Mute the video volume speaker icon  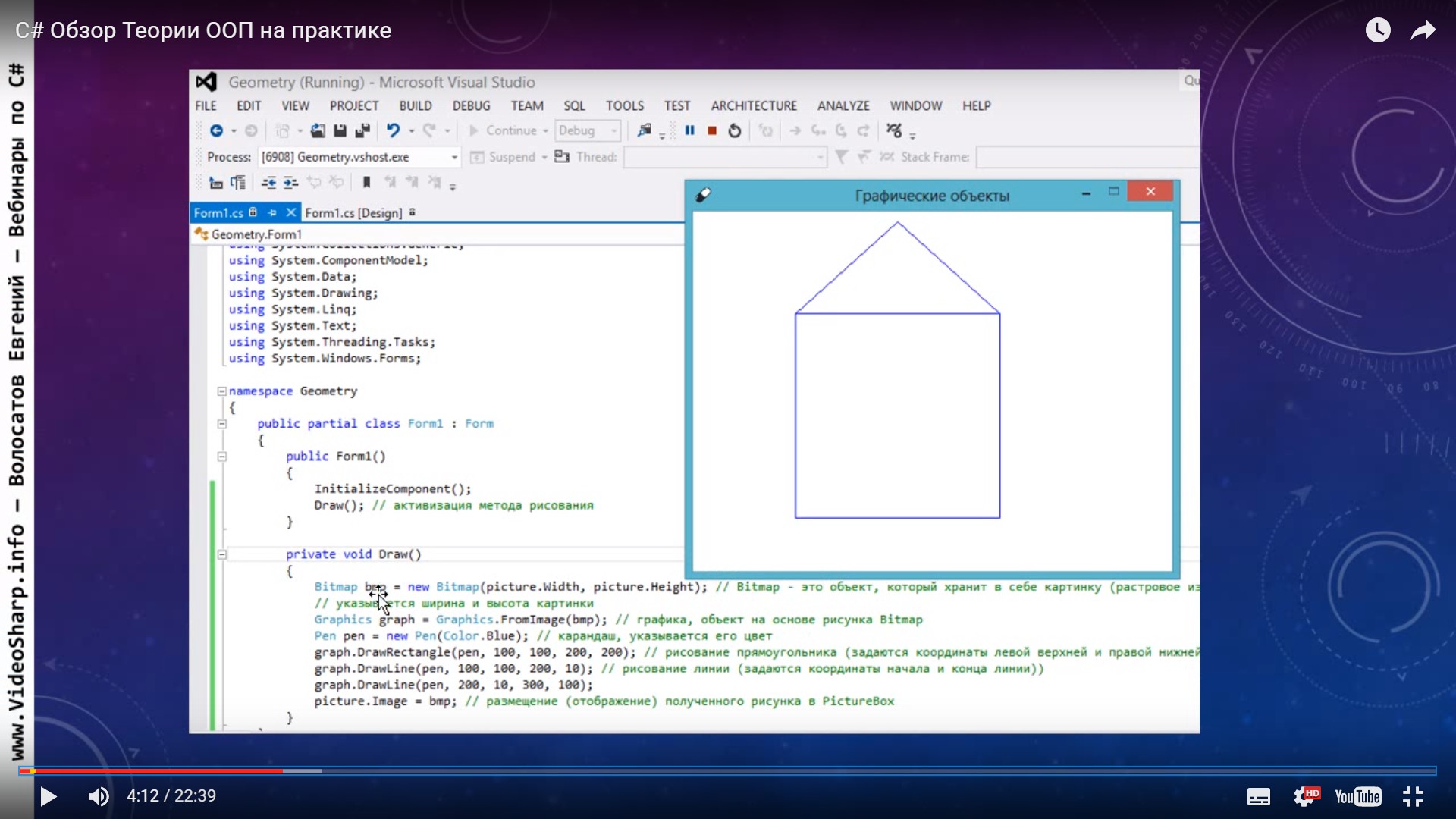tap(98, 796)
